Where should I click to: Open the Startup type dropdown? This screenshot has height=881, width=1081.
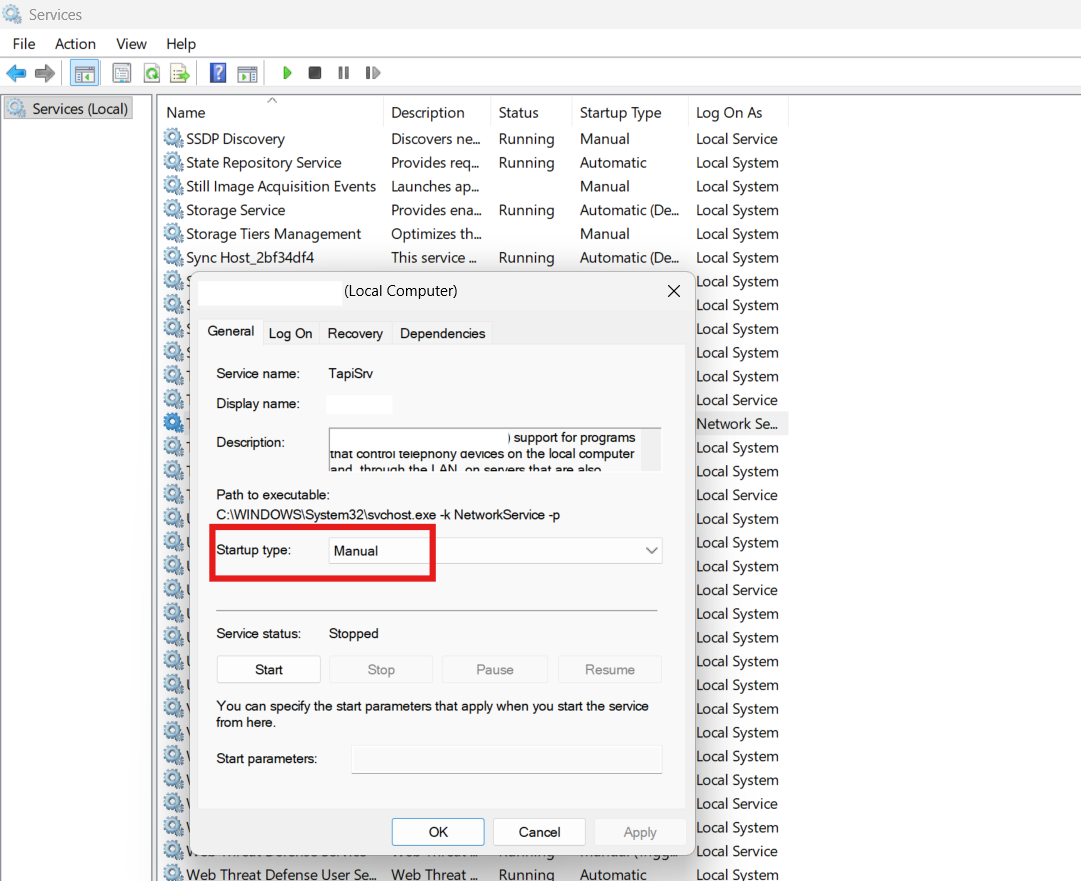tap(651, 550)
